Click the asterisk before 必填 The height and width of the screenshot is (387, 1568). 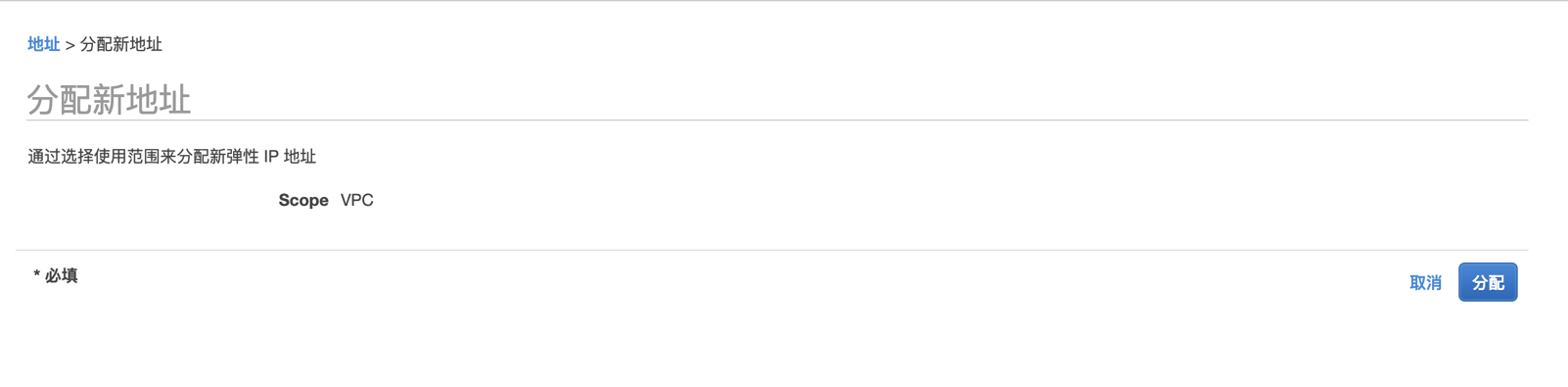(x=36, y=274)
